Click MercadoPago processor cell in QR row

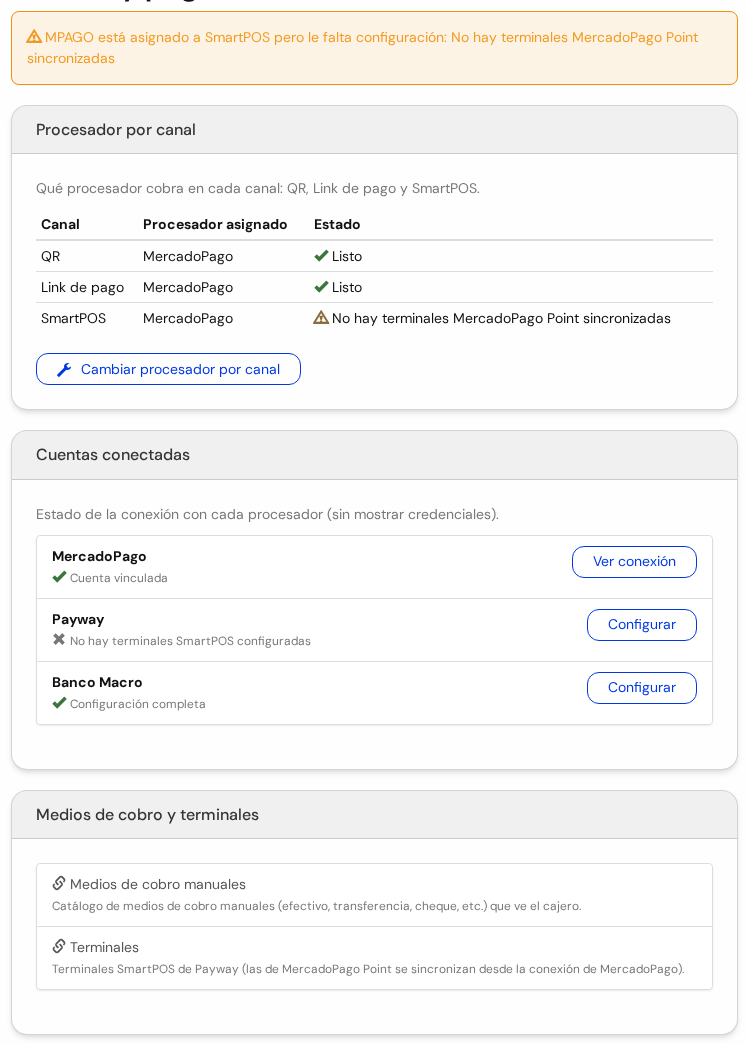click(x=188, y=257)
